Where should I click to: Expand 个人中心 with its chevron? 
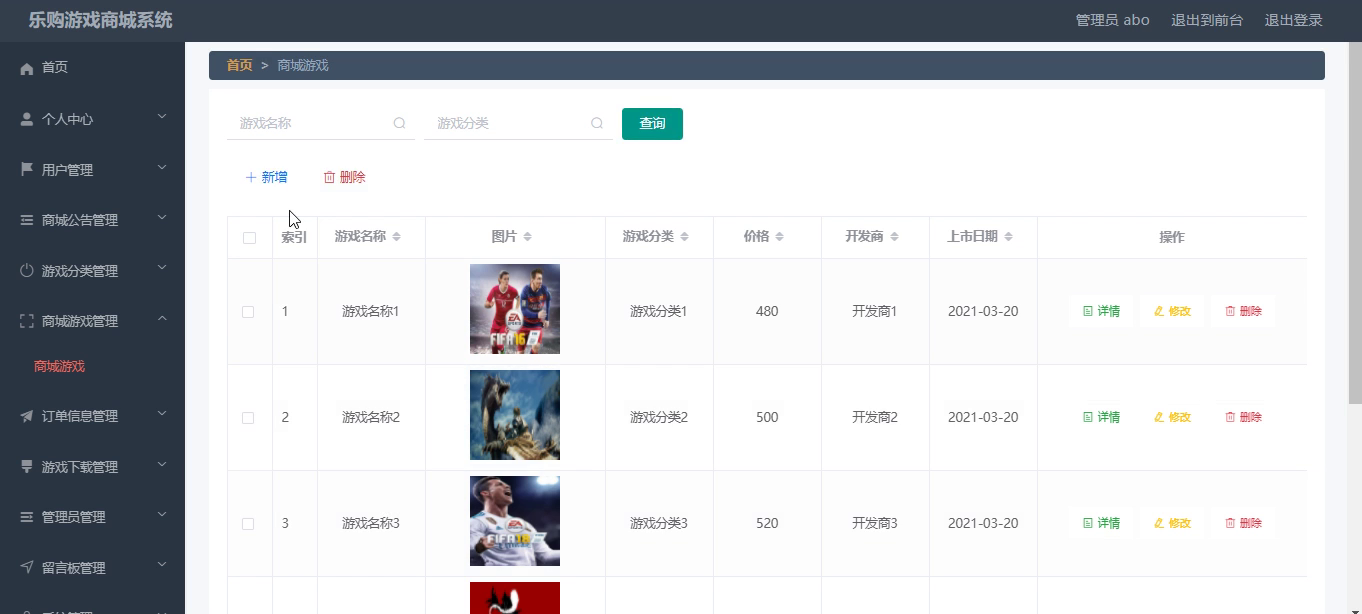point(162,117)
